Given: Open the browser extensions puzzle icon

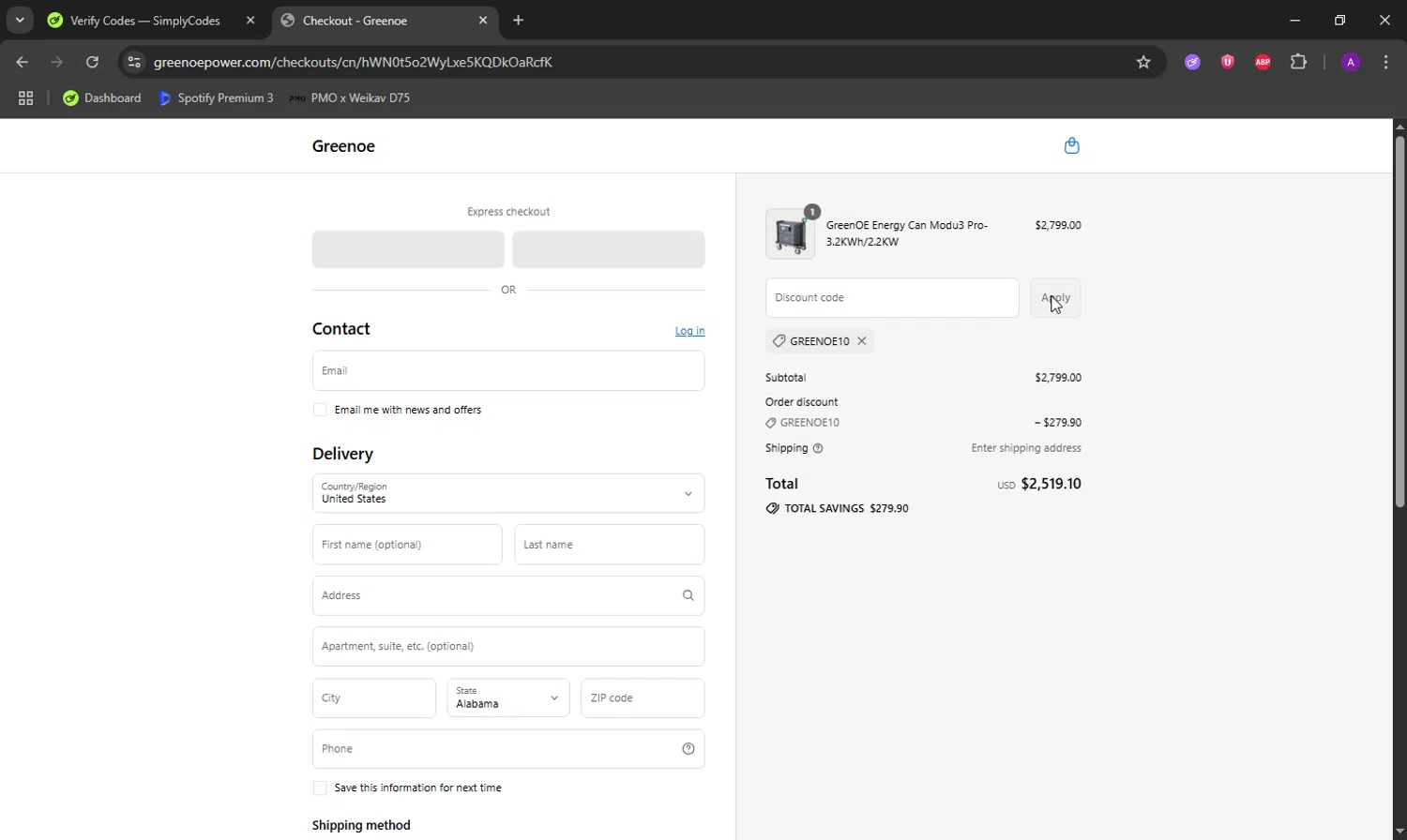Looking at the screenshot, I should coord(1298,62).
